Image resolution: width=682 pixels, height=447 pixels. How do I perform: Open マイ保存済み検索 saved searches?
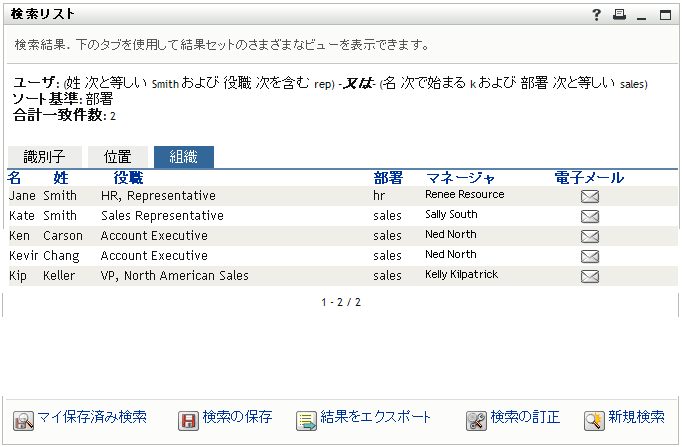[80, 418]
